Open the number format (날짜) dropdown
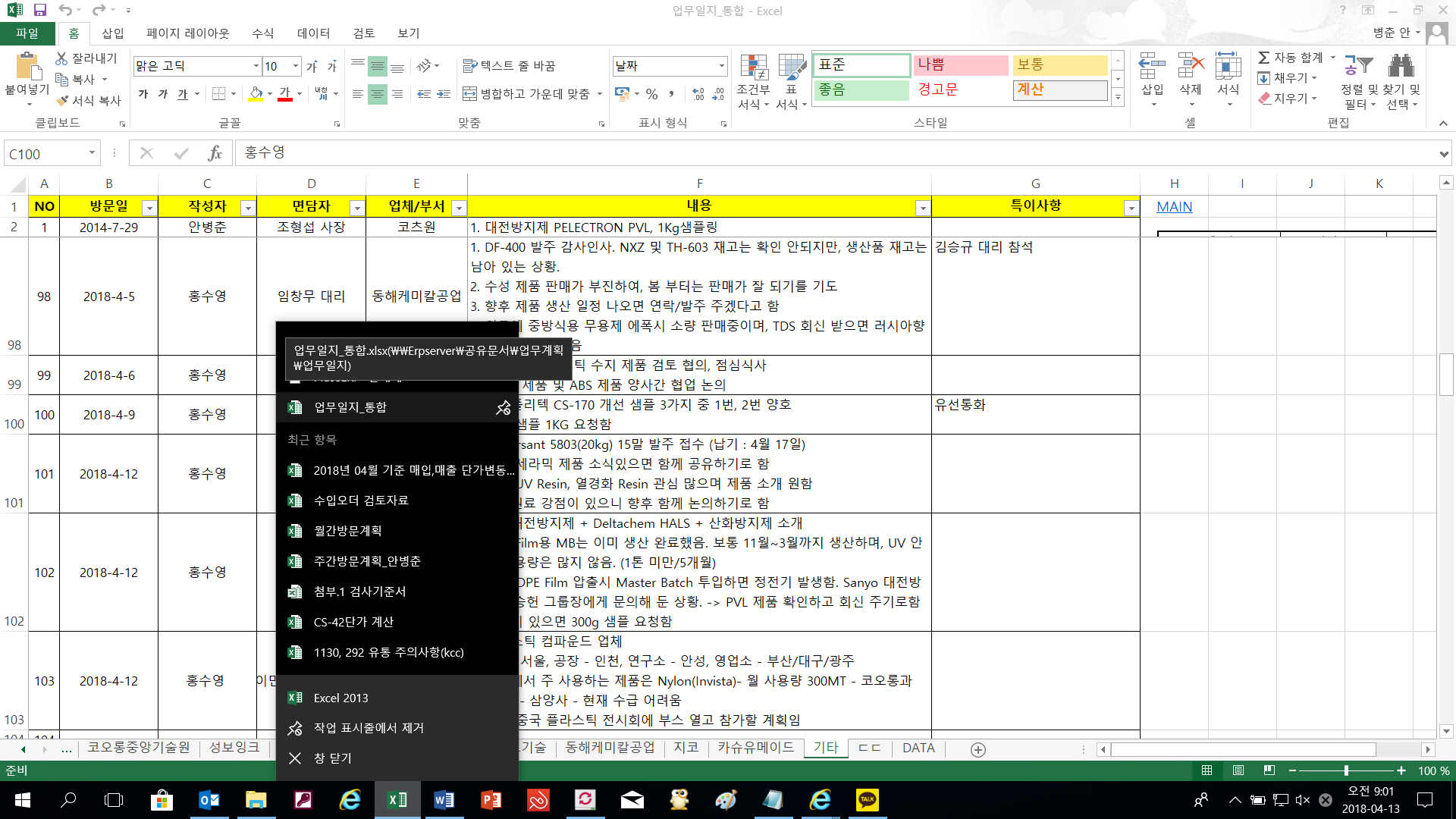Image resolution: width=1456 pixels, height=819 pixels. tap(721, 66)
